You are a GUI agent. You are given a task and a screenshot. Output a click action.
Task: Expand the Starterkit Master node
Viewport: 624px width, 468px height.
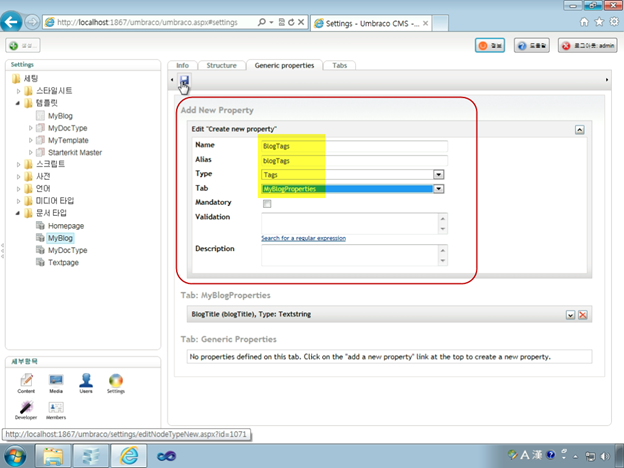click(31, 152)
